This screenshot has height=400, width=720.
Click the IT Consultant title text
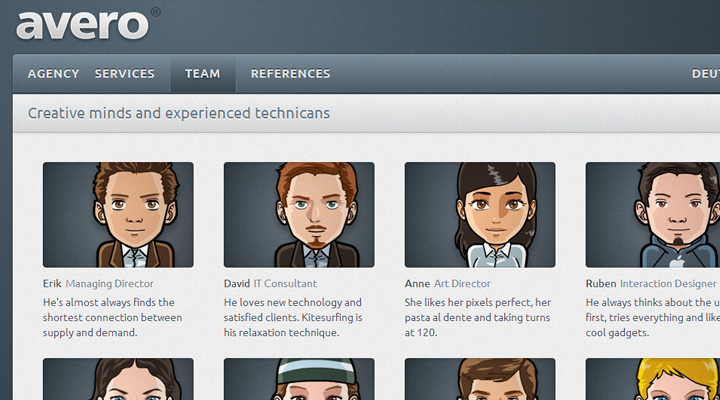click(285, 283)
